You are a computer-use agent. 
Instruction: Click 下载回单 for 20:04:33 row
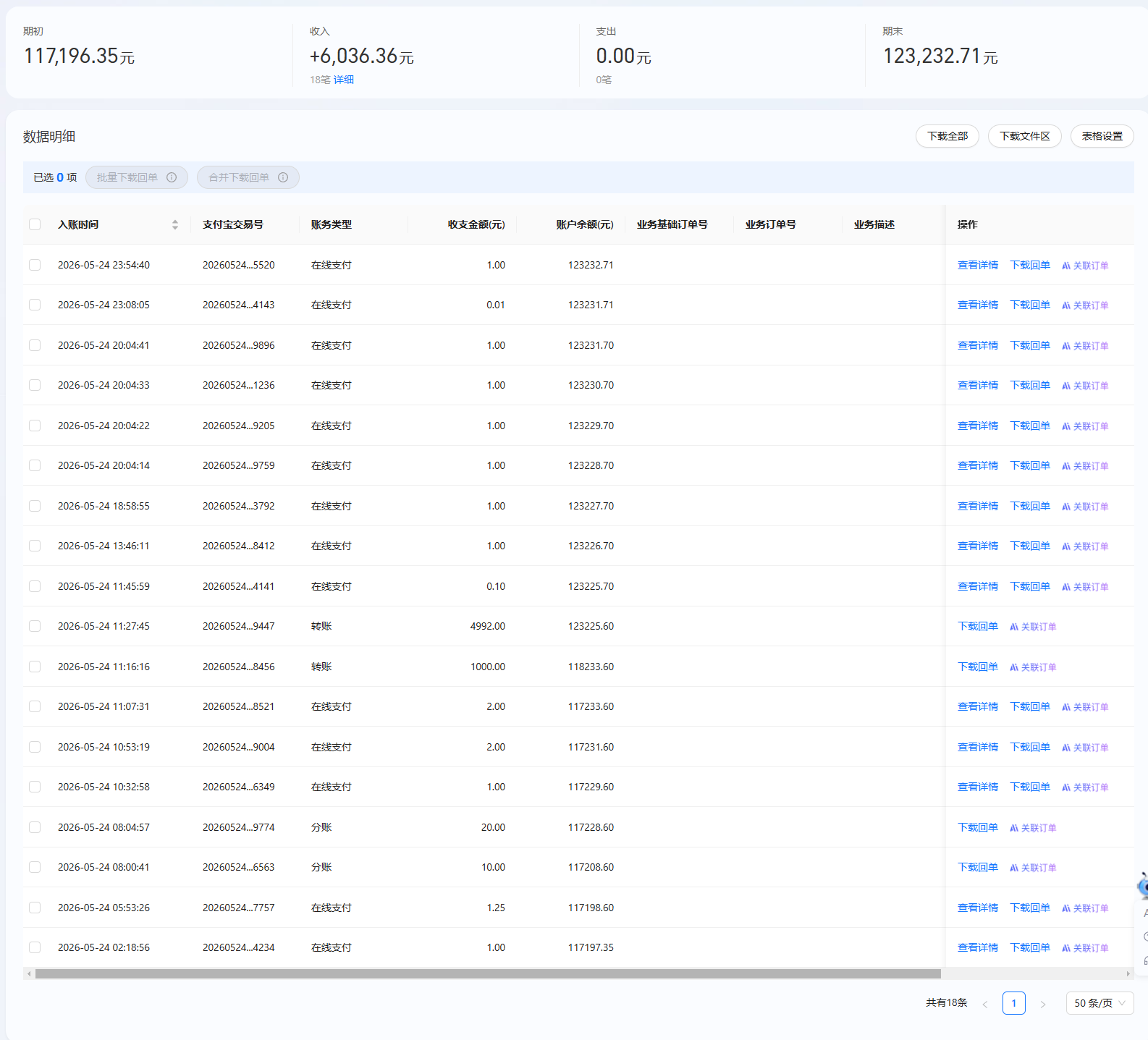[1030, 385]
